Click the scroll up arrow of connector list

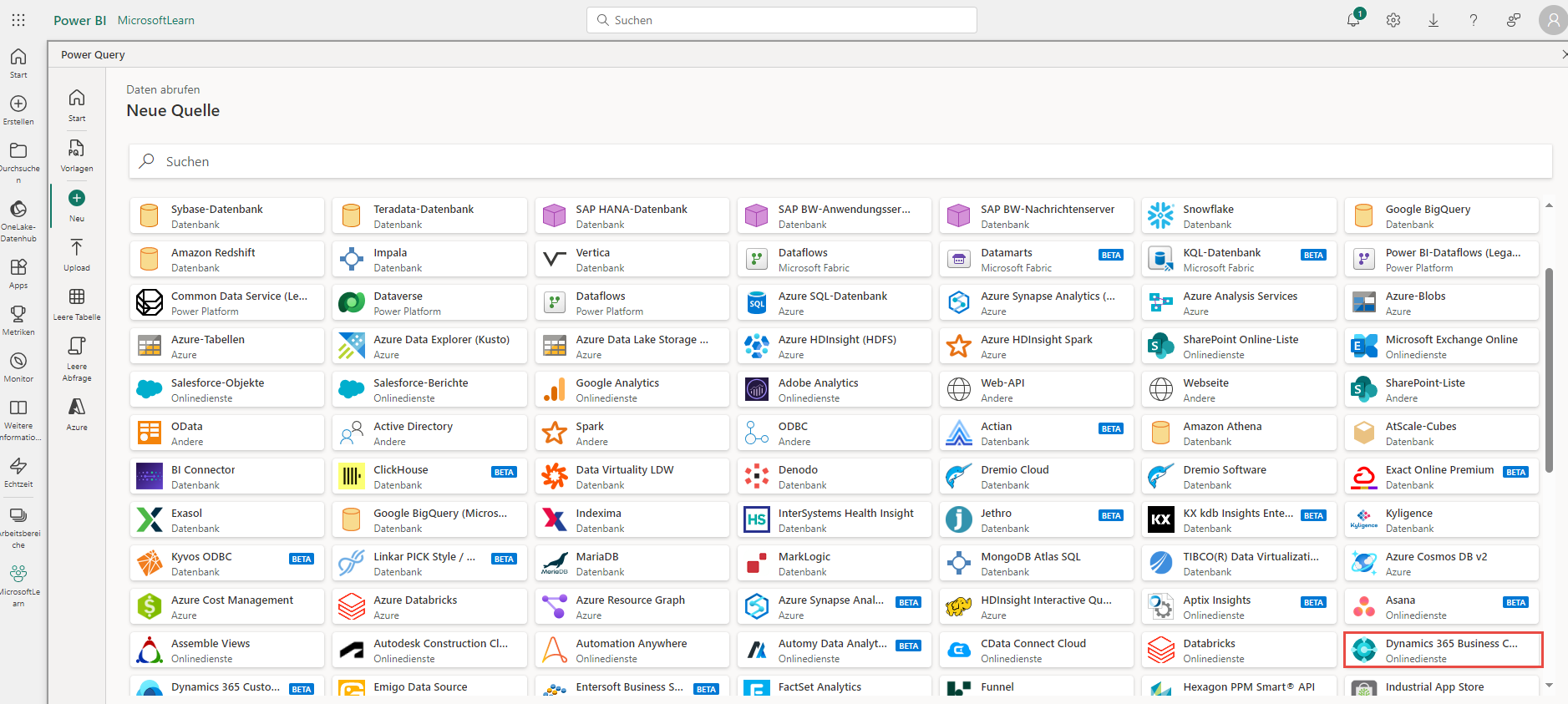[x=1549, y=205]
